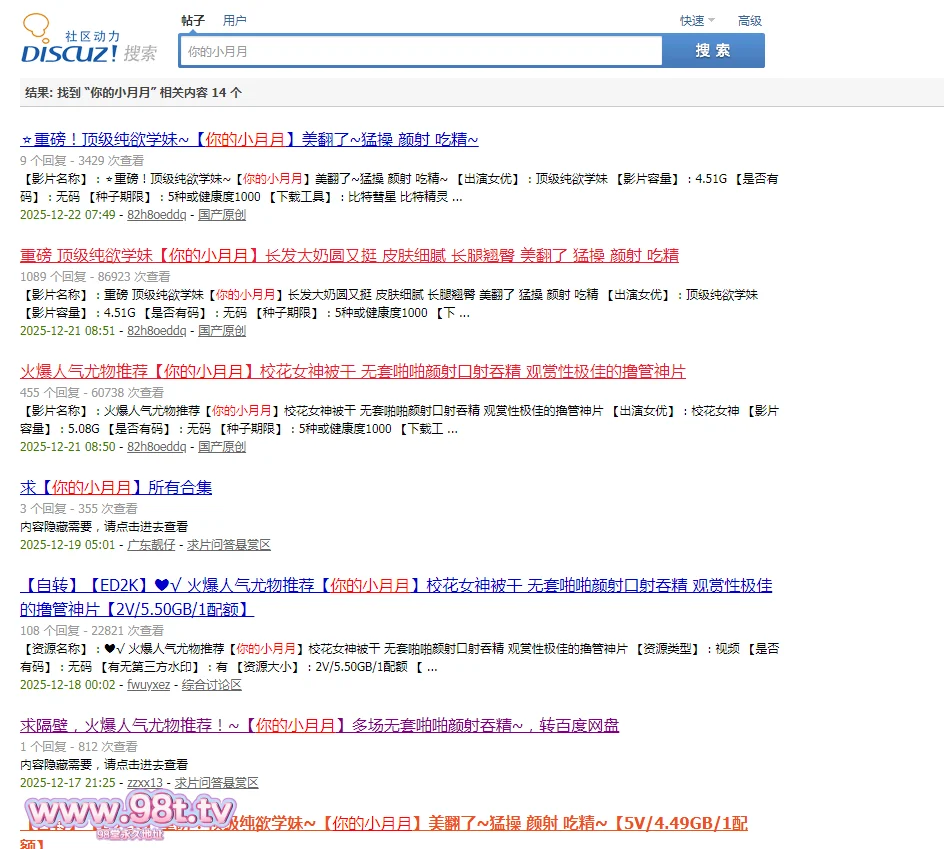Open the search result with 9 replies
The image size is (944, 849).
[249, 139]
